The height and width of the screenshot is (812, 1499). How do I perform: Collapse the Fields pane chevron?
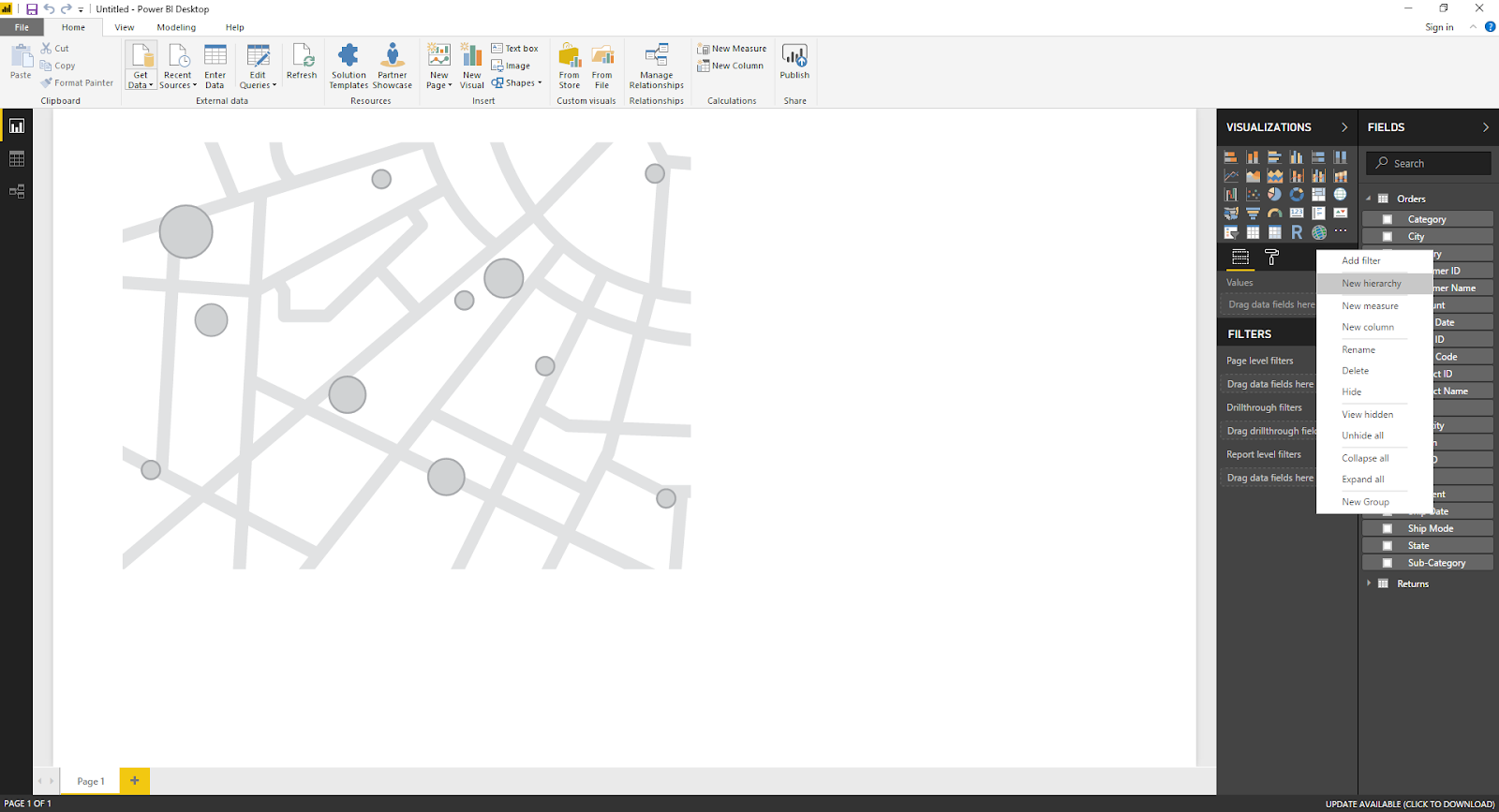click(x=1486, y=127)
